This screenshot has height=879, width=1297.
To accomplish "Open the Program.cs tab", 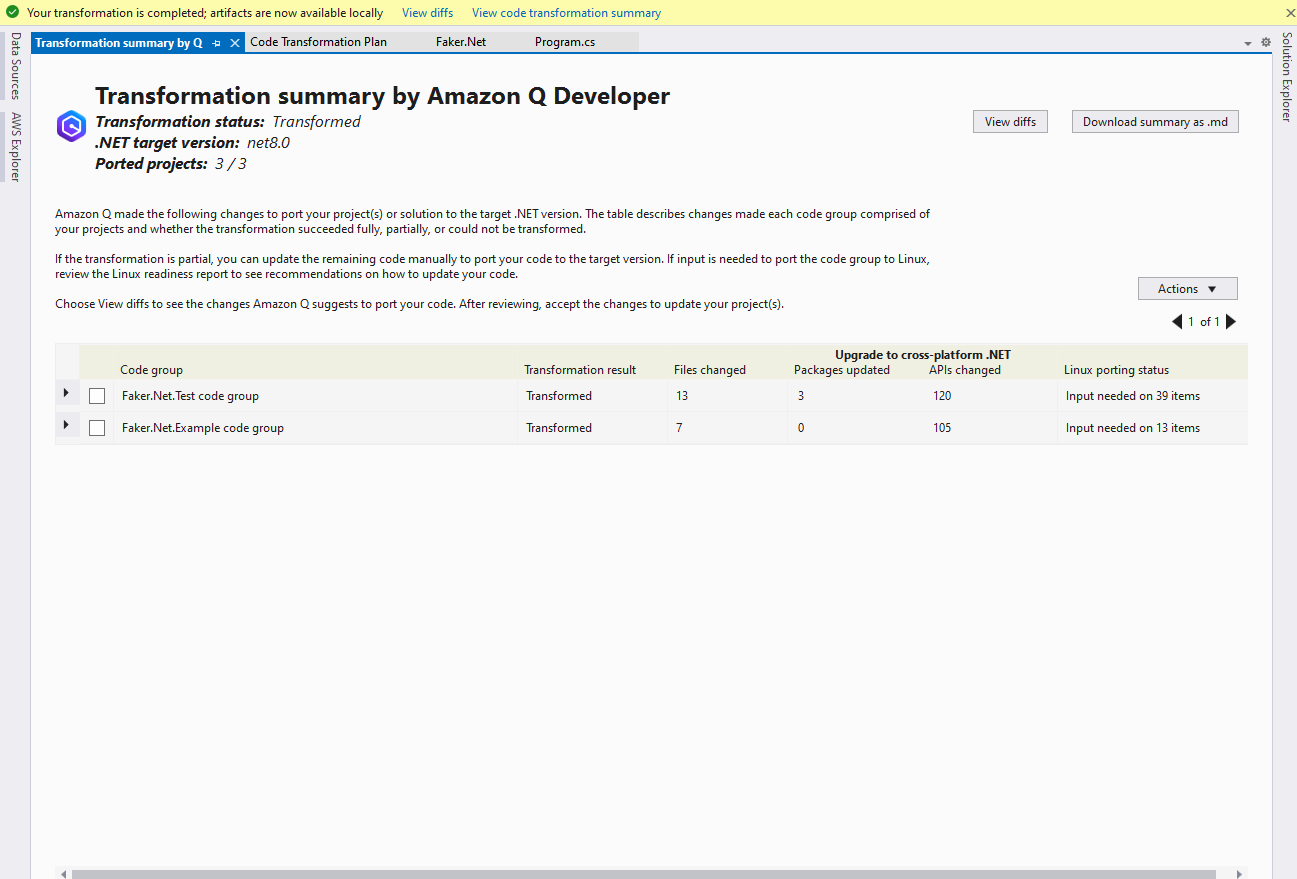I will [x=565, y=42].
